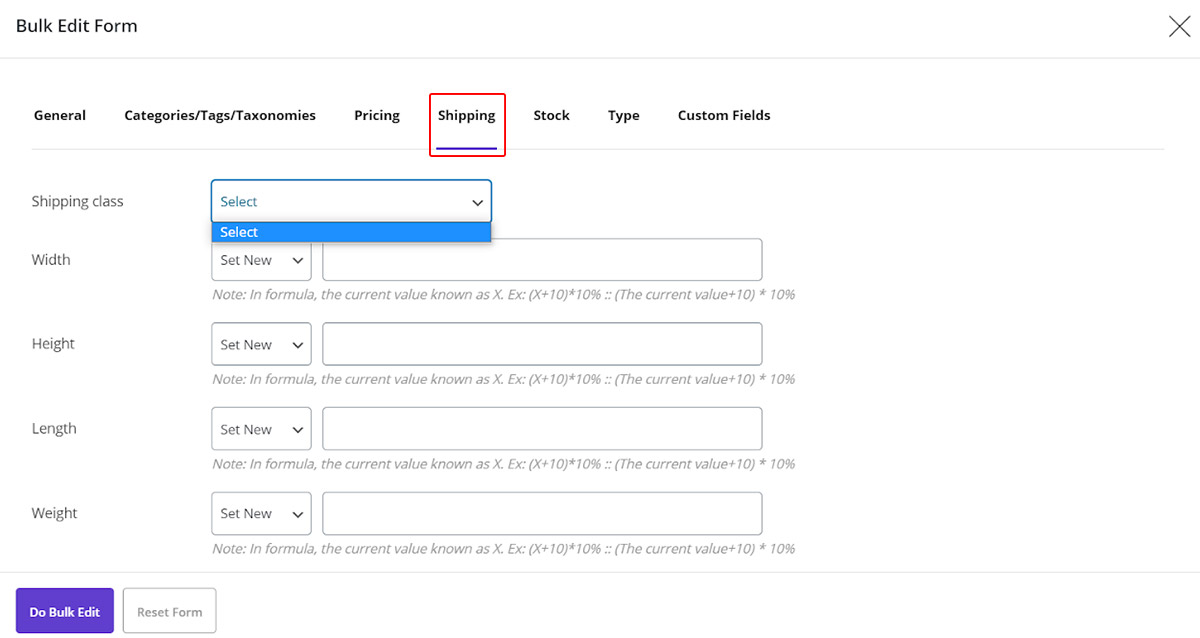Select the Shipping tab

pyautogui.click(x=467, y=116)
